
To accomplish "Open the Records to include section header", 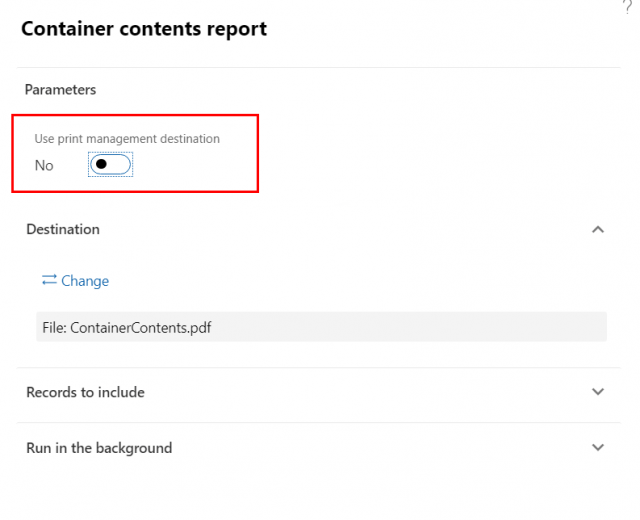I will (x=85, y=392).
